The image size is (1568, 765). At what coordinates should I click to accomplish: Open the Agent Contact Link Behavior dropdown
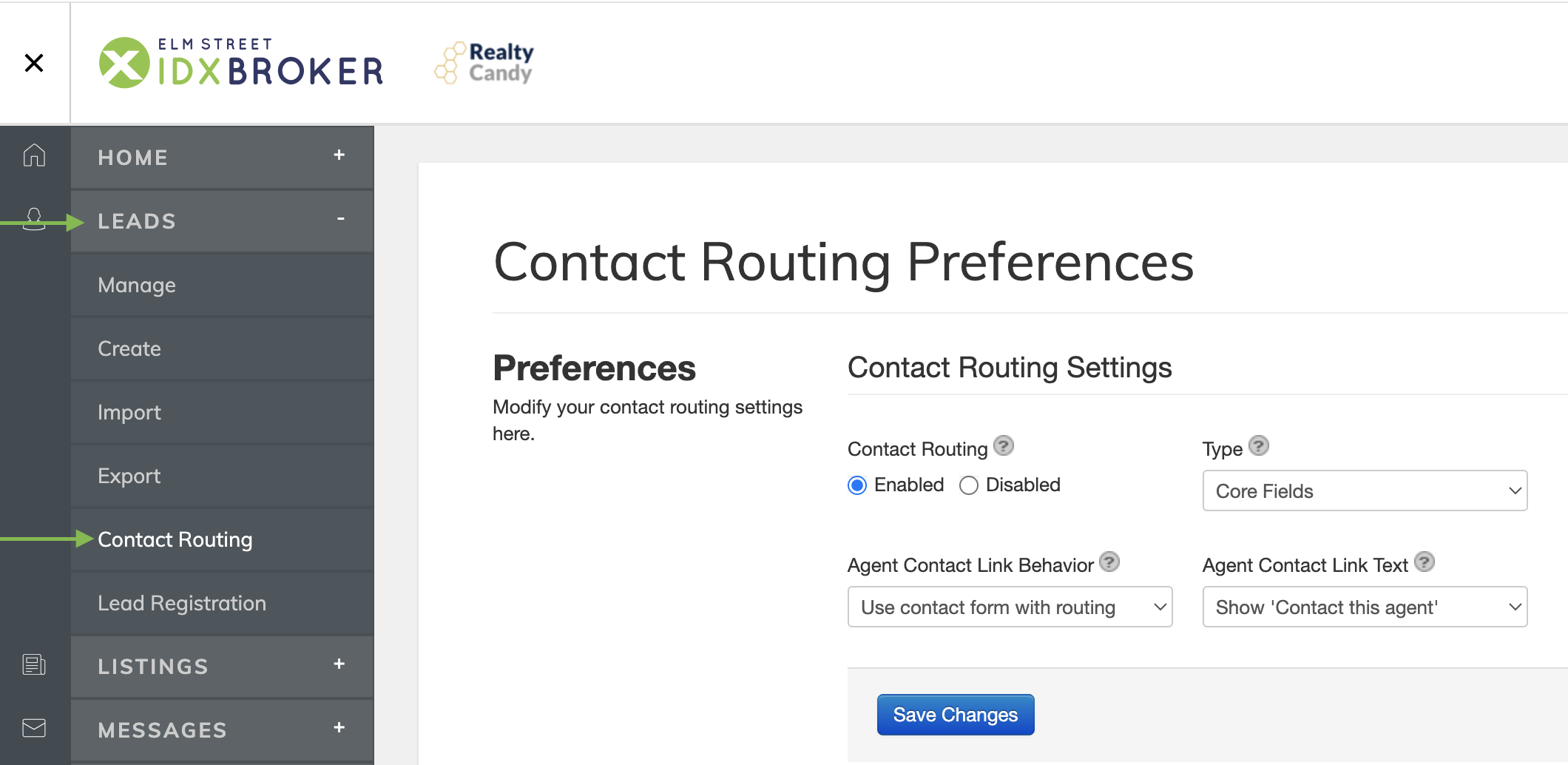coord(1010,607)
